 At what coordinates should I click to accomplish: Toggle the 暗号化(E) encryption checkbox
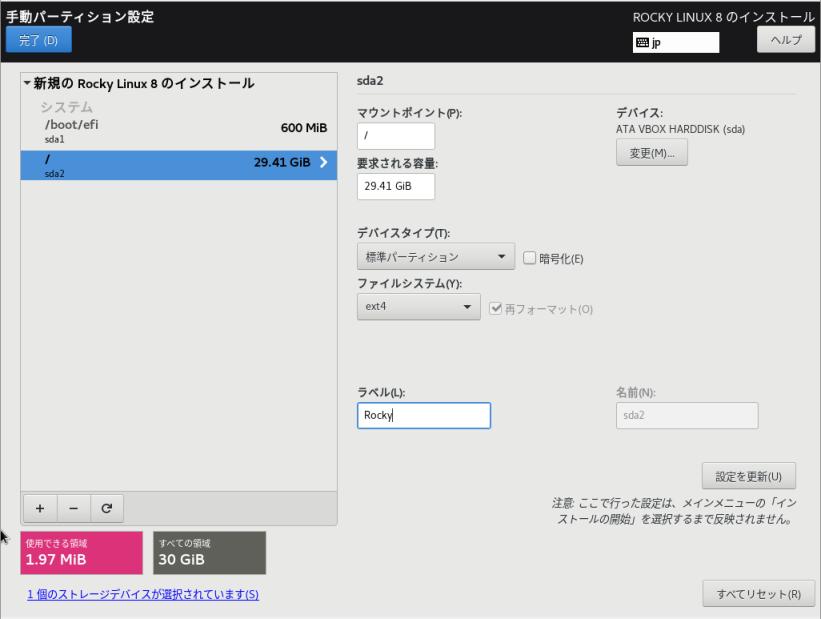coord(529,258)
